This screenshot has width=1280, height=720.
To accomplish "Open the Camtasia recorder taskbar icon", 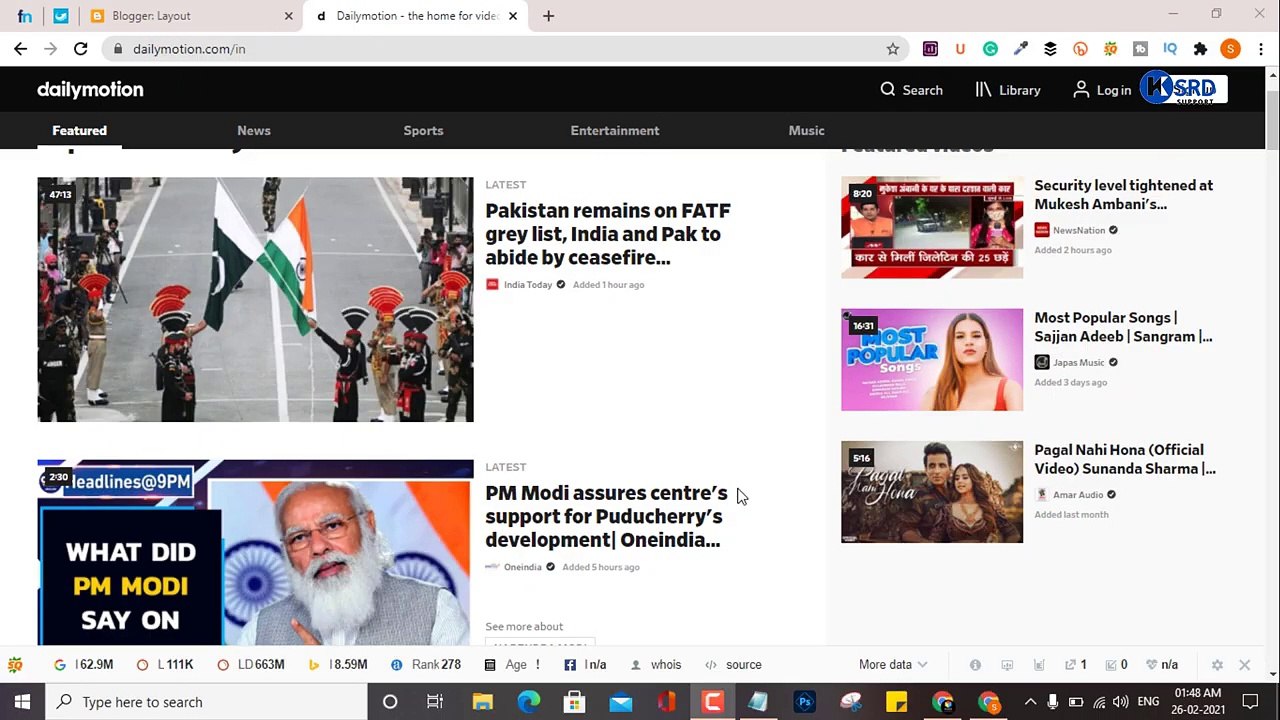I will point(712,702).
